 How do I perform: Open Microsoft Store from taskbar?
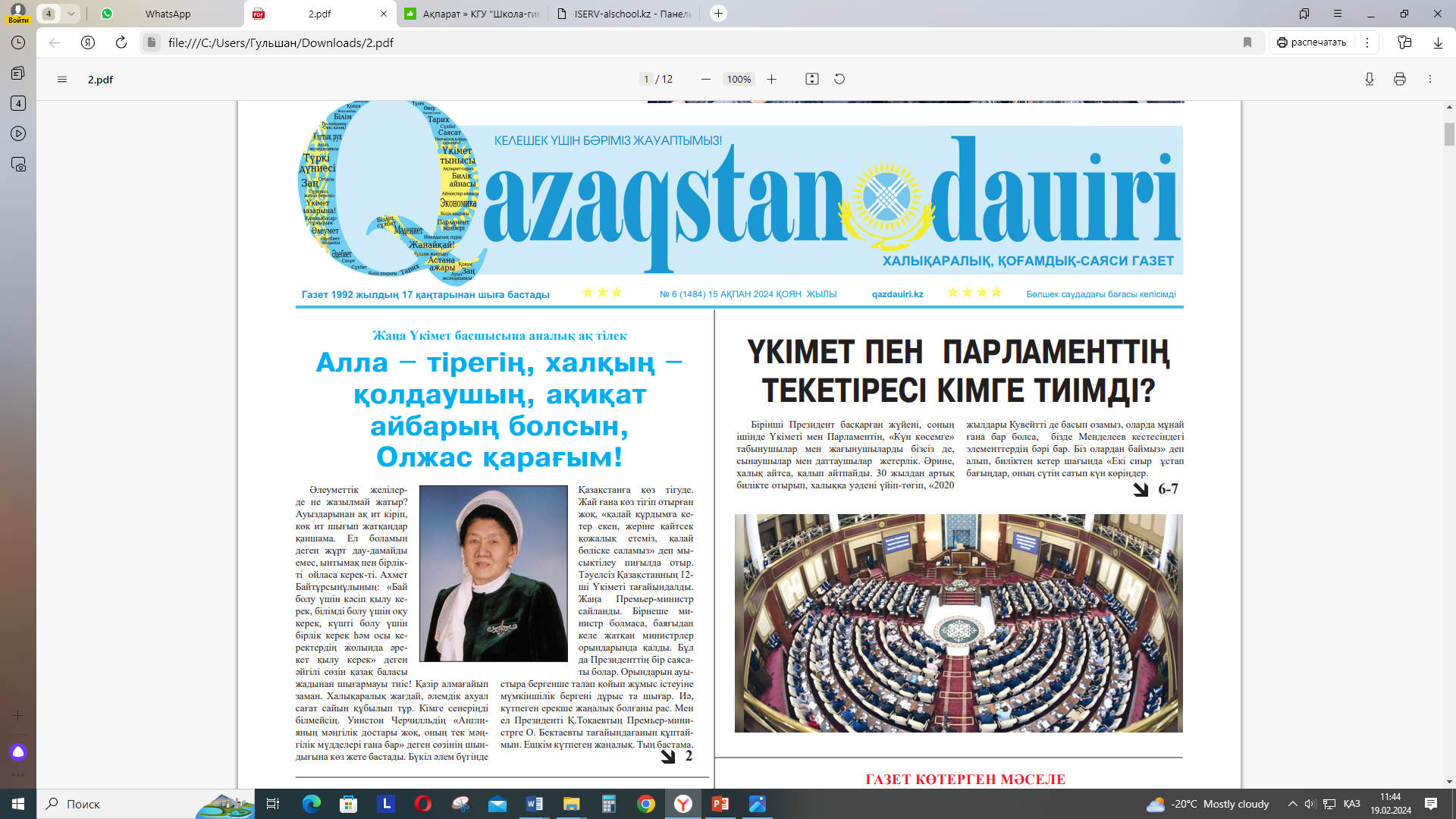pyautogui.click(x=349, y=804)
